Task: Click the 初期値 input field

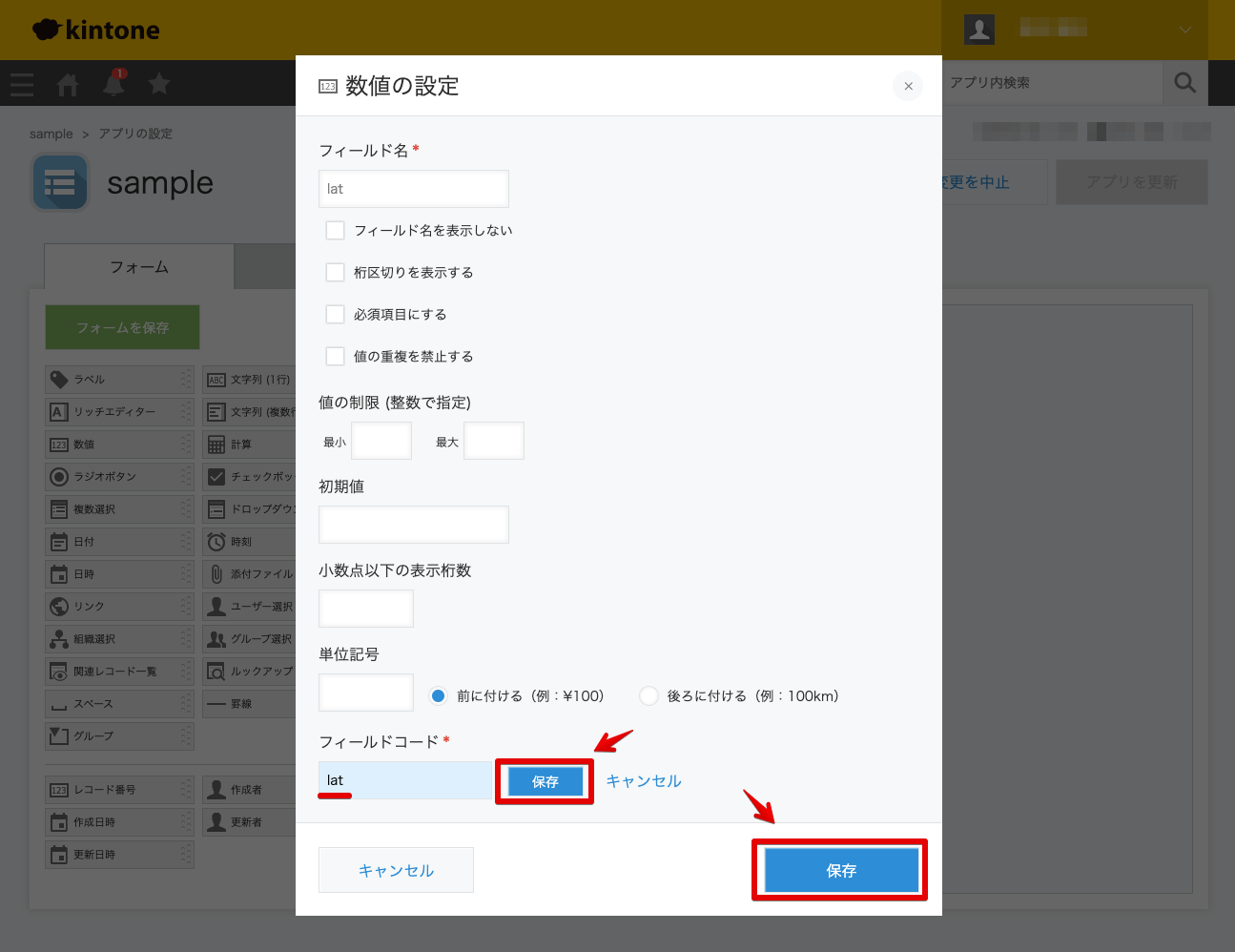Action: click(414, 525)
